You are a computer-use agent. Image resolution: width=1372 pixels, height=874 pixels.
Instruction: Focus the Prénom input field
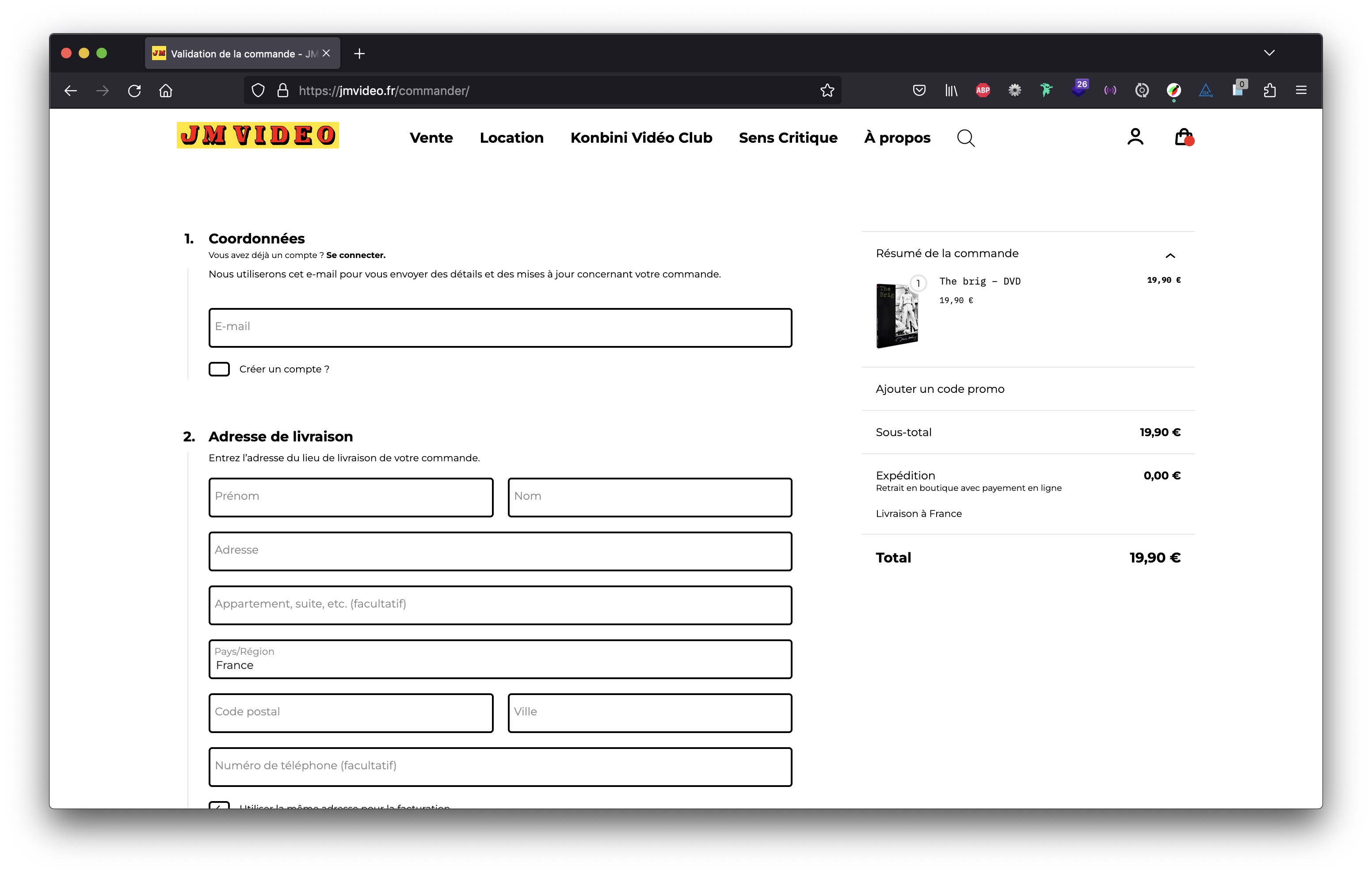351,498
